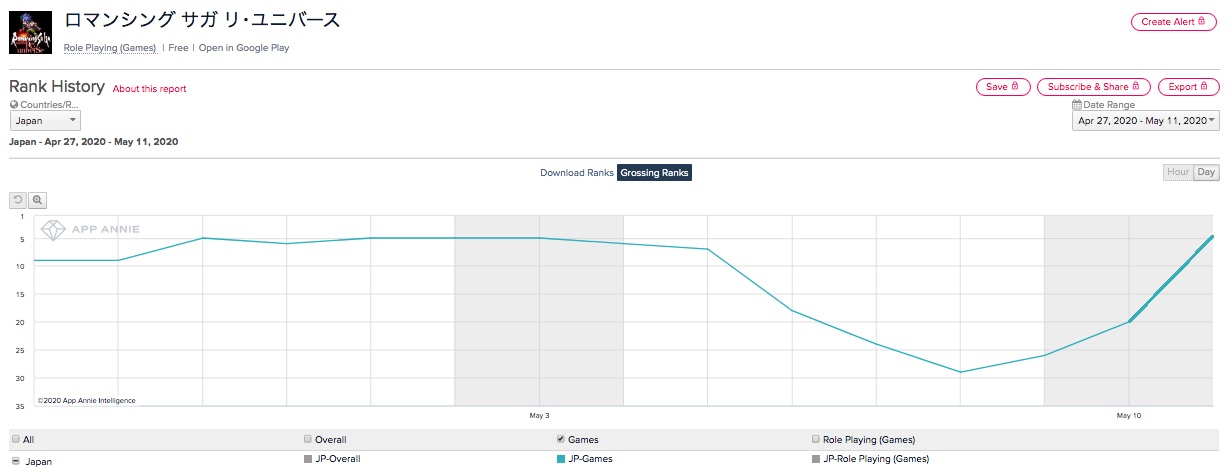The height and width of the screenshot is (475, 1229).
Task: Click the May 3 axis label
Action: coord(539,415)
